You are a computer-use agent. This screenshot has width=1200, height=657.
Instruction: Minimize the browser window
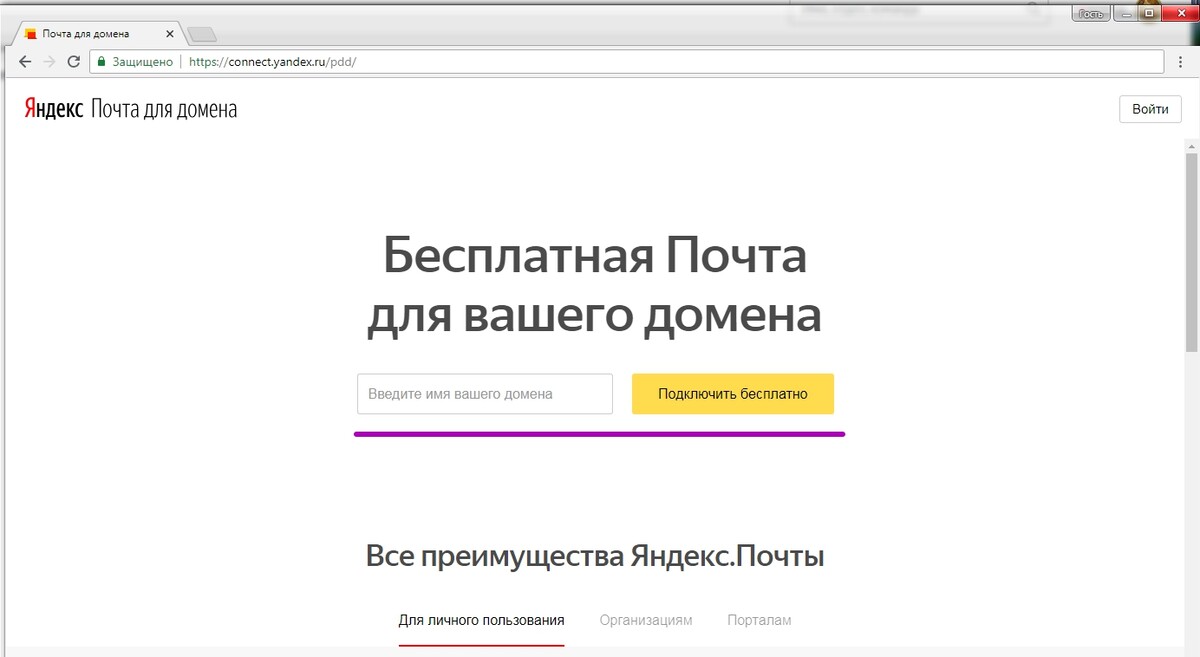[x=1125, y=13]
